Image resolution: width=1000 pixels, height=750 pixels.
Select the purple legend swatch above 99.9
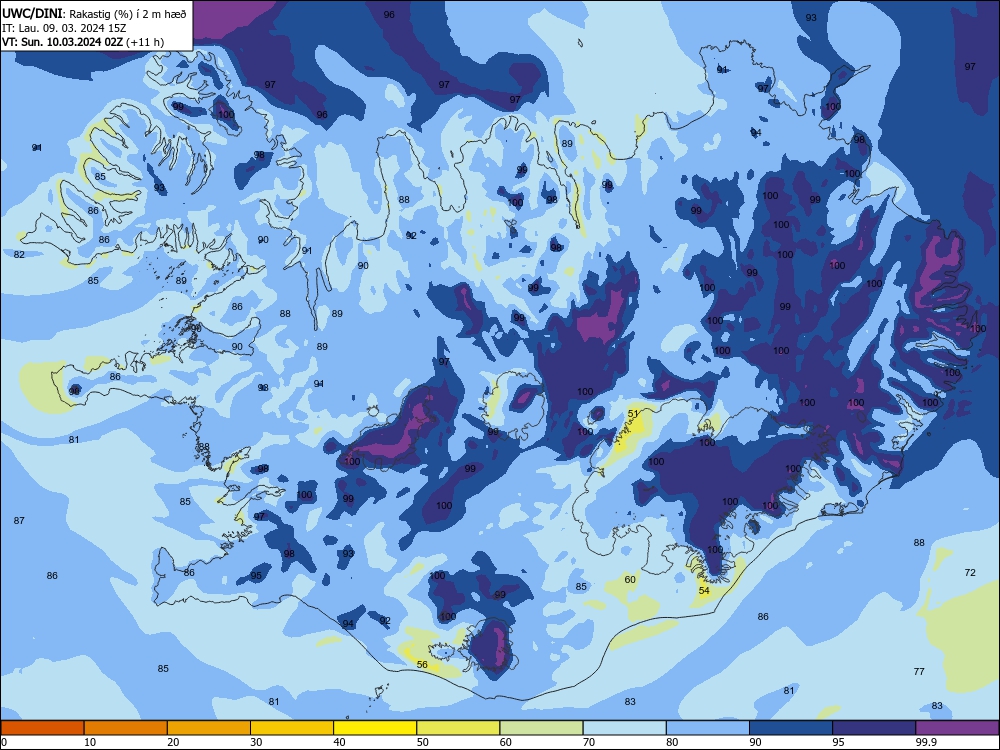[x=957, y=728]
